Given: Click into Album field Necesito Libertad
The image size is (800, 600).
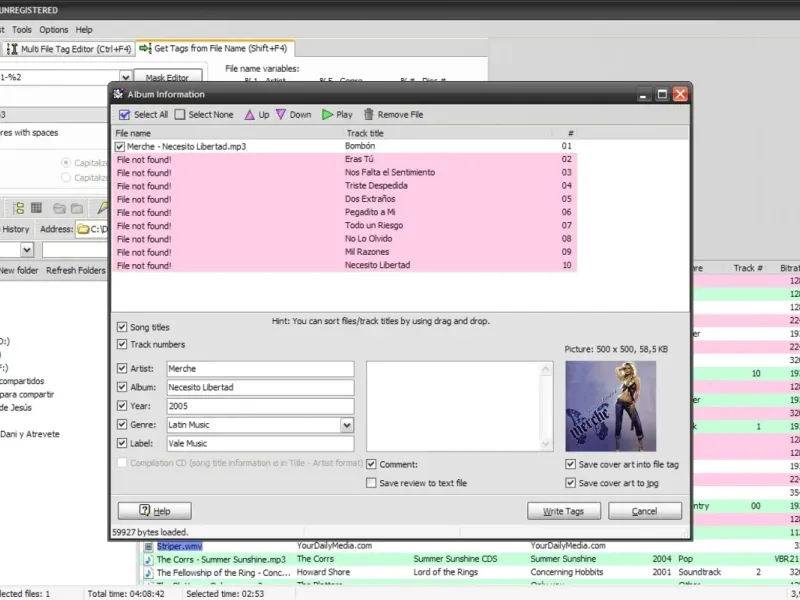Looking at the screenshot, I should pyautogui.click(x=260, y=387).
